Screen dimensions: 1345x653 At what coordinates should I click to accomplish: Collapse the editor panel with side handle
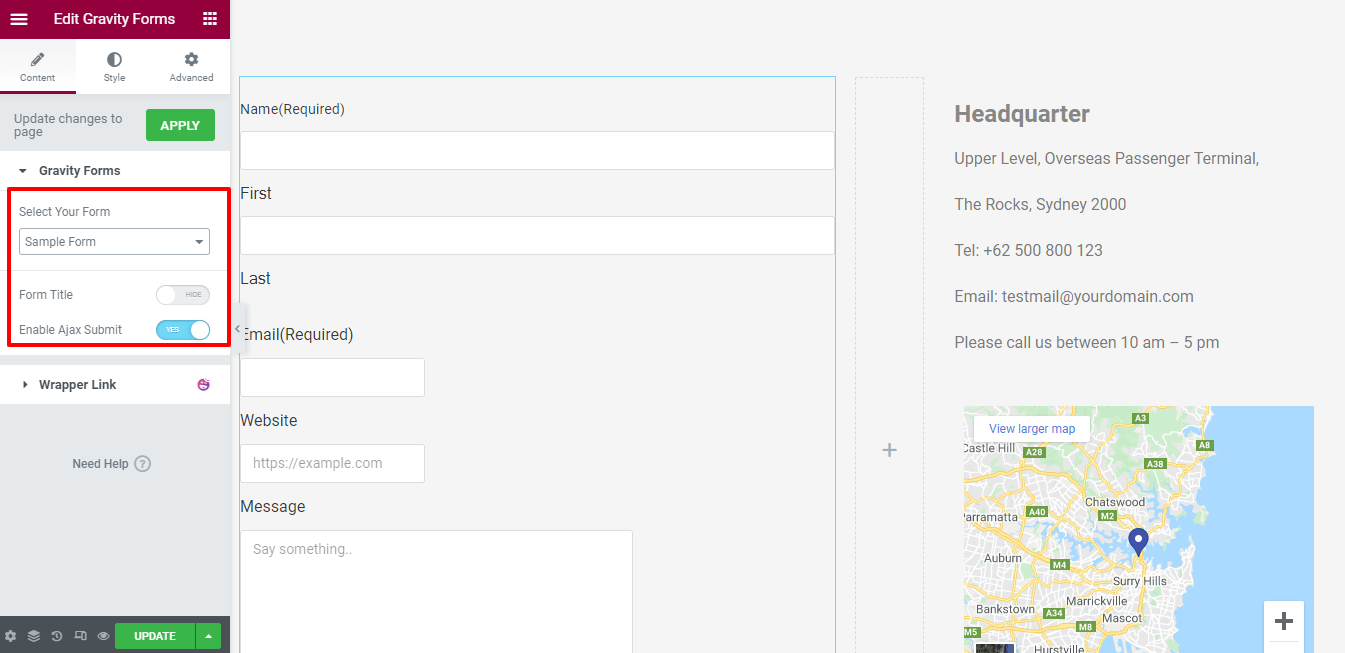[x=237, y=328]
